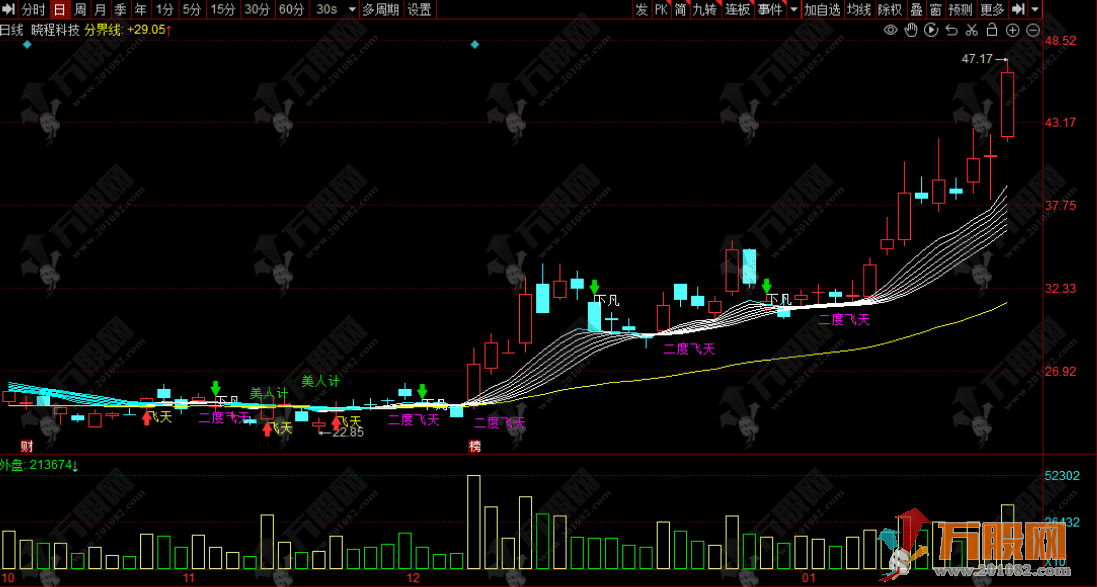Switch to the 周 weekly period tab
The width and height of the screenshot is (1097, 587).
pos(79,9)
